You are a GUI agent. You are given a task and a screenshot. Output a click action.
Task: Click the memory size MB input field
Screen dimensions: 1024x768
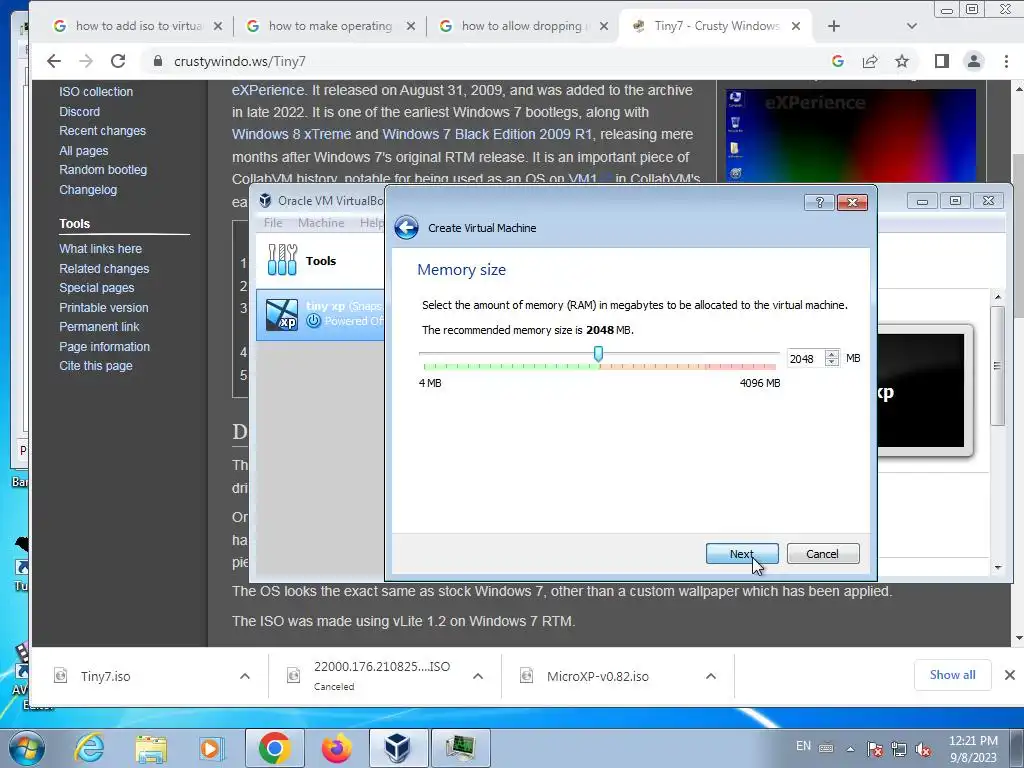806,359
